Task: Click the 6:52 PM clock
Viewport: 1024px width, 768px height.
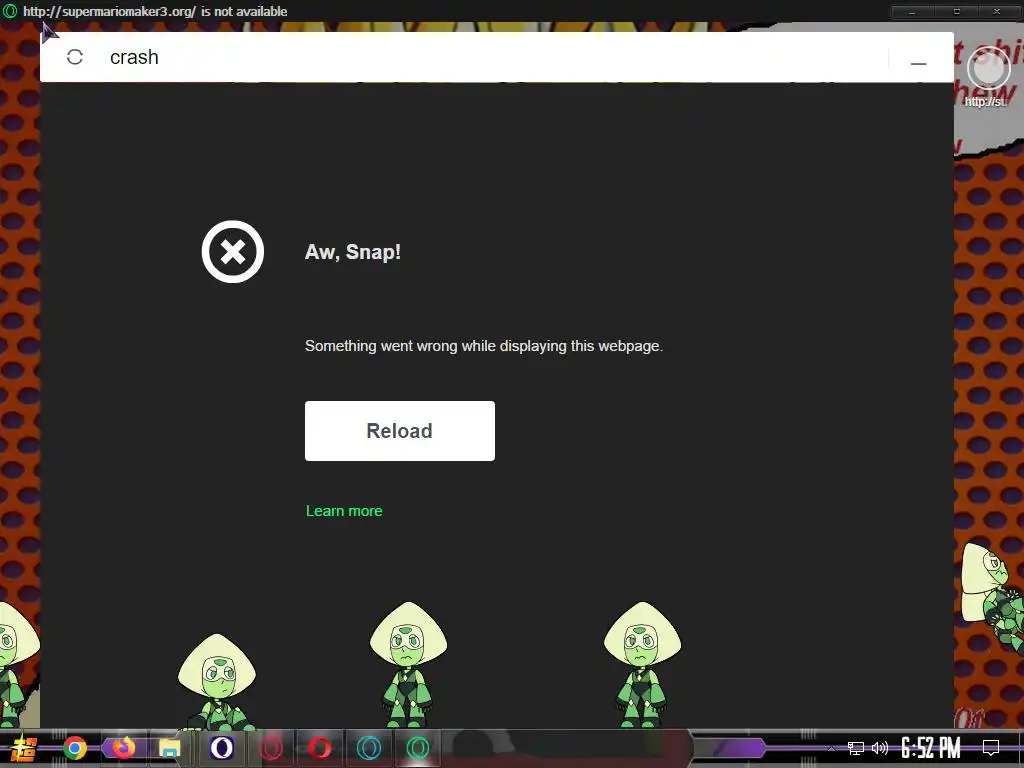Action: (931, 748)
